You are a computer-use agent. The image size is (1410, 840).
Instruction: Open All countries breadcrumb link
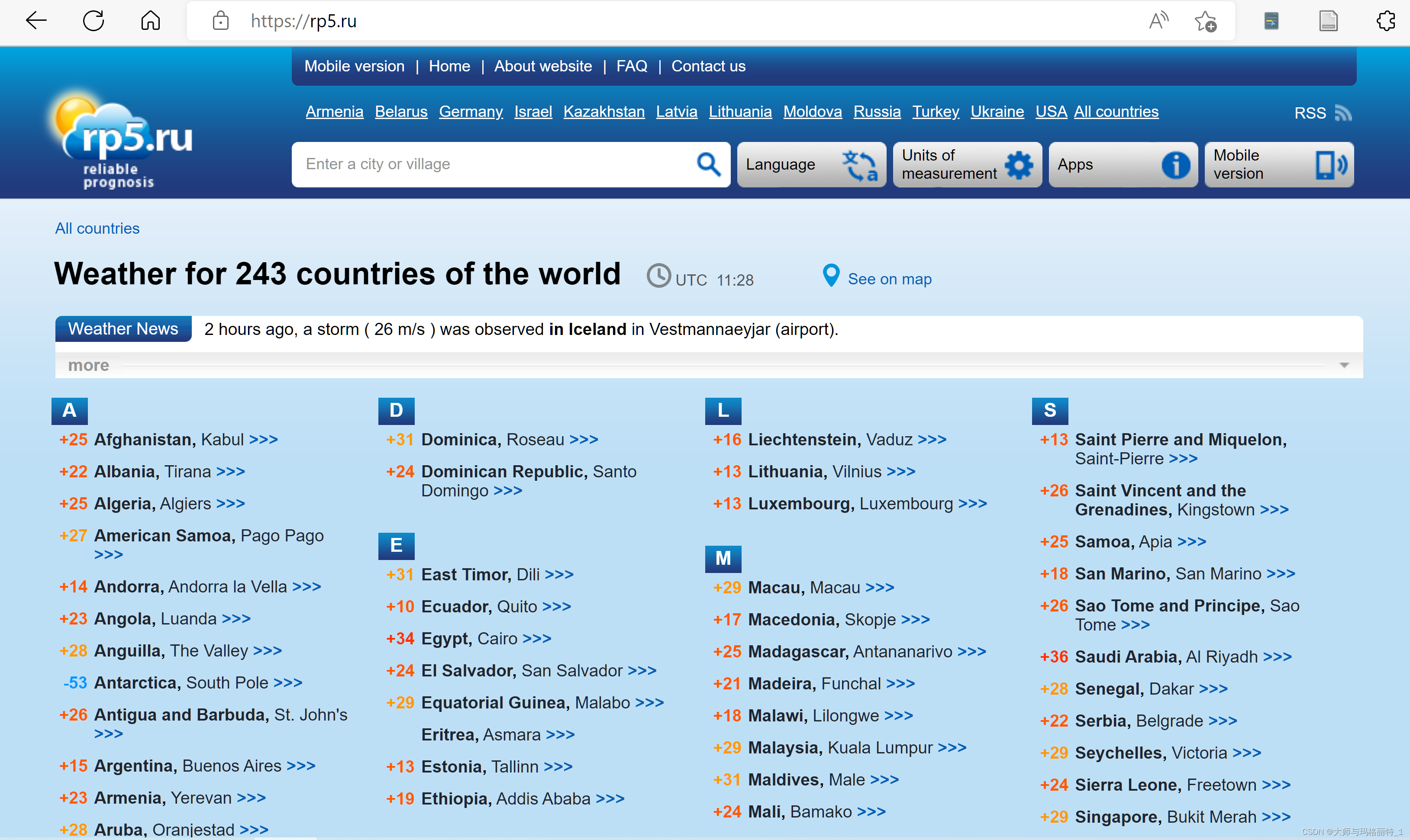(x=97, y=228)
